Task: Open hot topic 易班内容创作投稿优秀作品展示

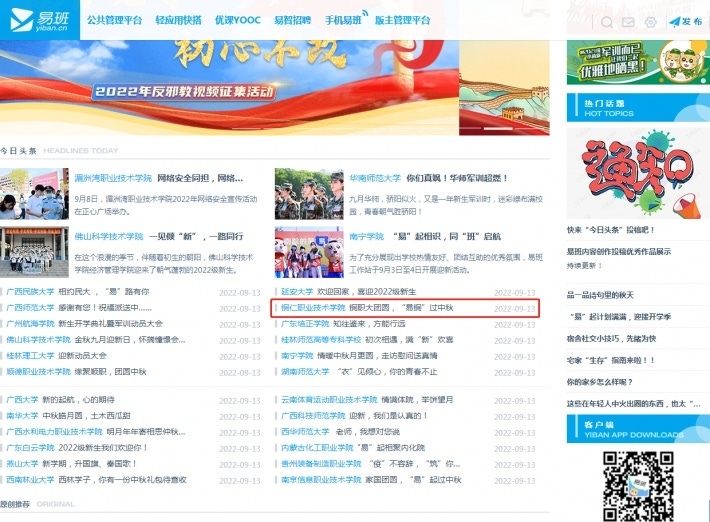Action: pos(619,252)
